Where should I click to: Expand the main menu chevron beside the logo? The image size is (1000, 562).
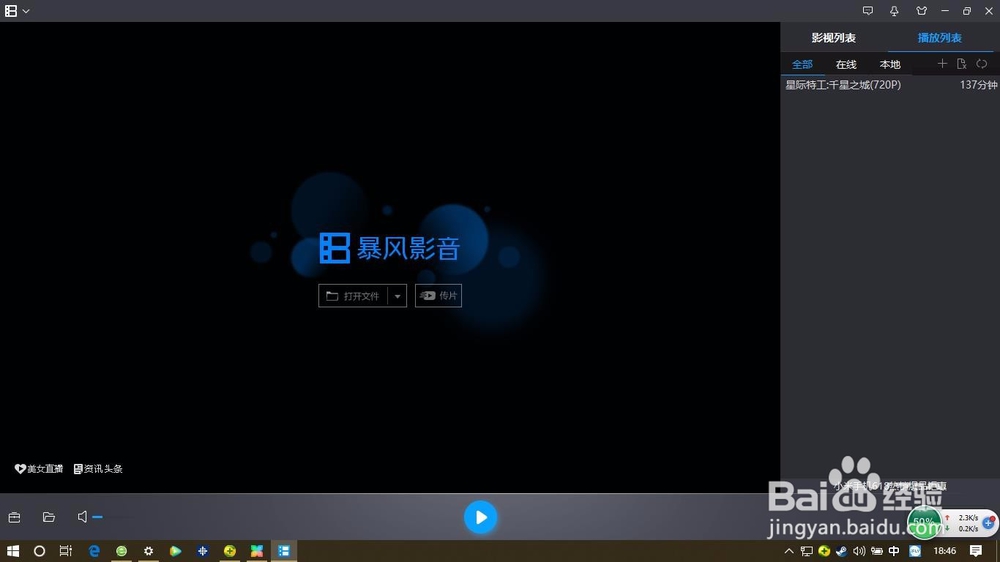(x=26, y=11)
